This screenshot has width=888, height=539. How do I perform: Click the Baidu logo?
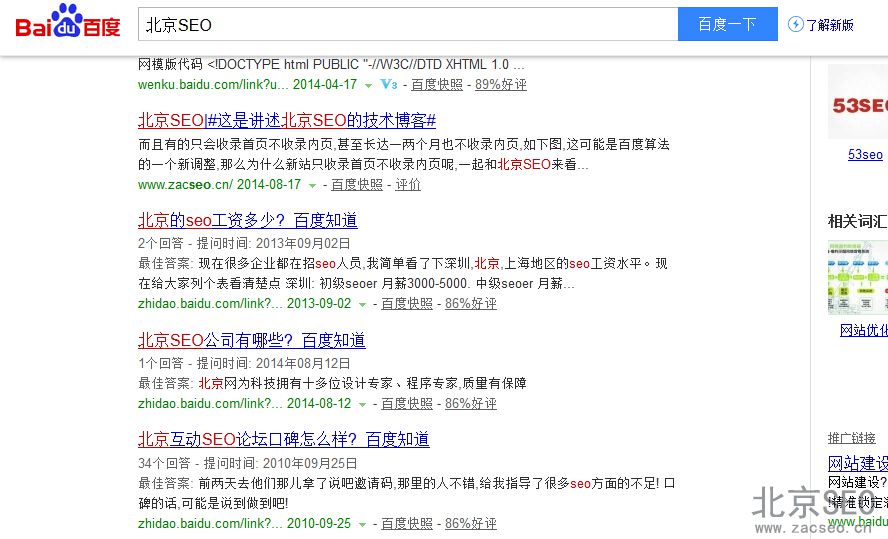68,22
